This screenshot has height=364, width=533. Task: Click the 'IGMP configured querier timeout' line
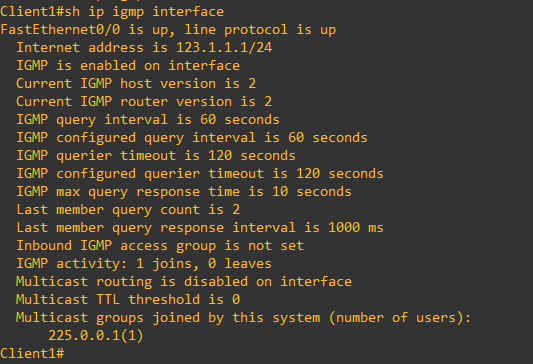click(200, 174)
